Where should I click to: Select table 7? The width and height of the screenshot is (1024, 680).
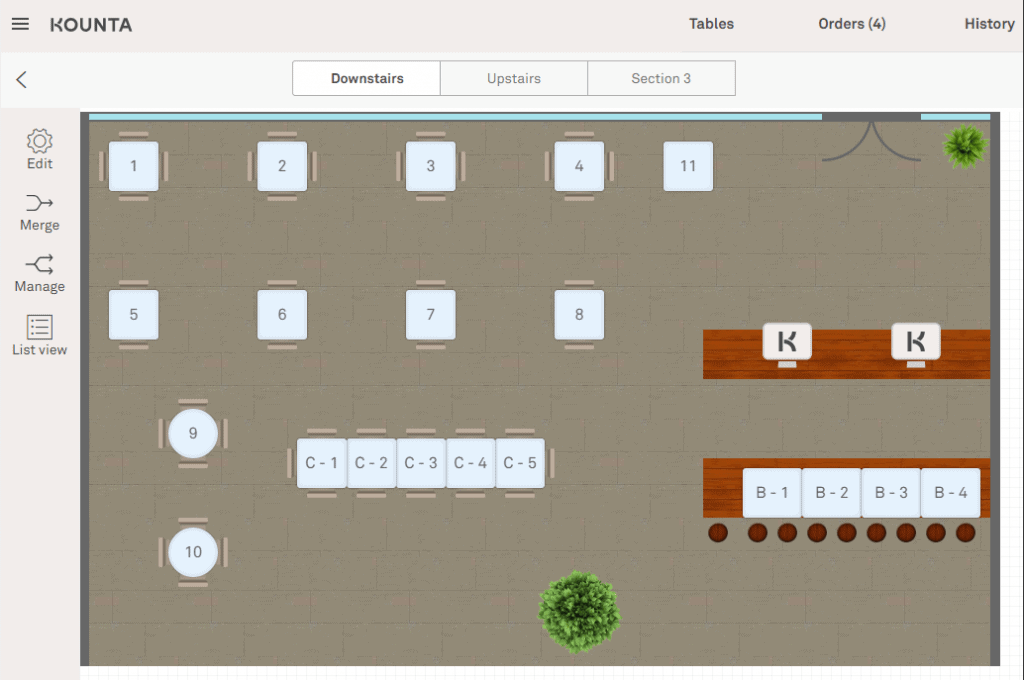430,315
